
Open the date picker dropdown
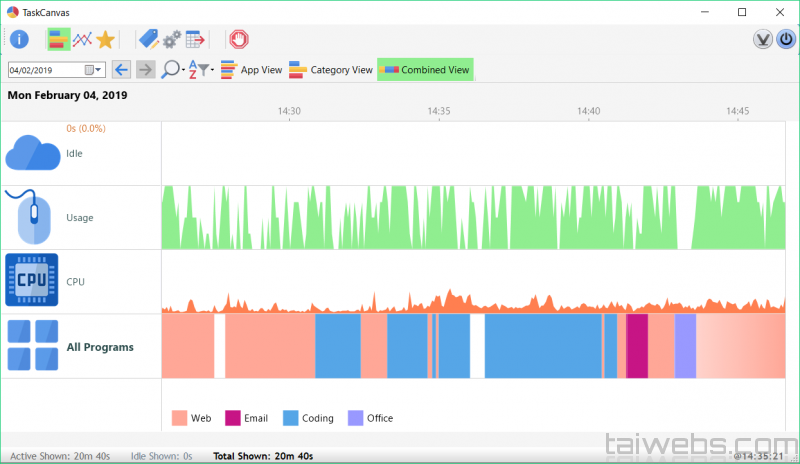[x=99, y=70]
